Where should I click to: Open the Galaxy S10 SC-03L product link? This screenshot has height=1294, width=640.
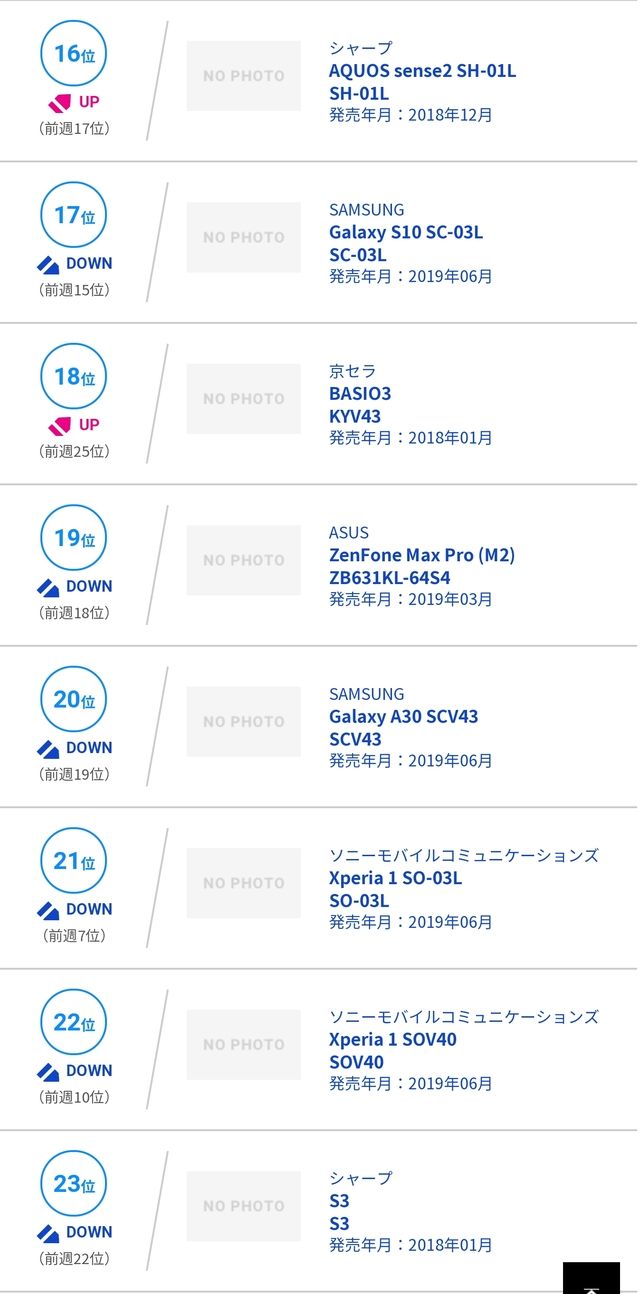pyautogui.click(x=405, y=232)
